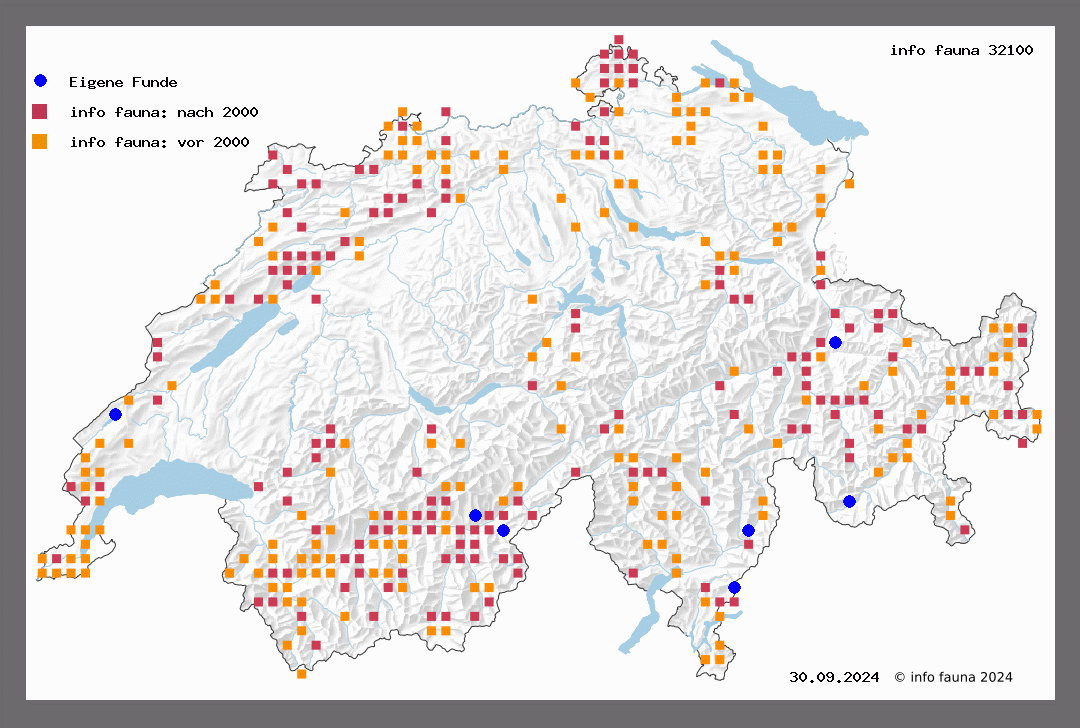Select the westernmost blue Eigene Funde marker
This screenshot has height=728, width=1080.
(115, 414)
